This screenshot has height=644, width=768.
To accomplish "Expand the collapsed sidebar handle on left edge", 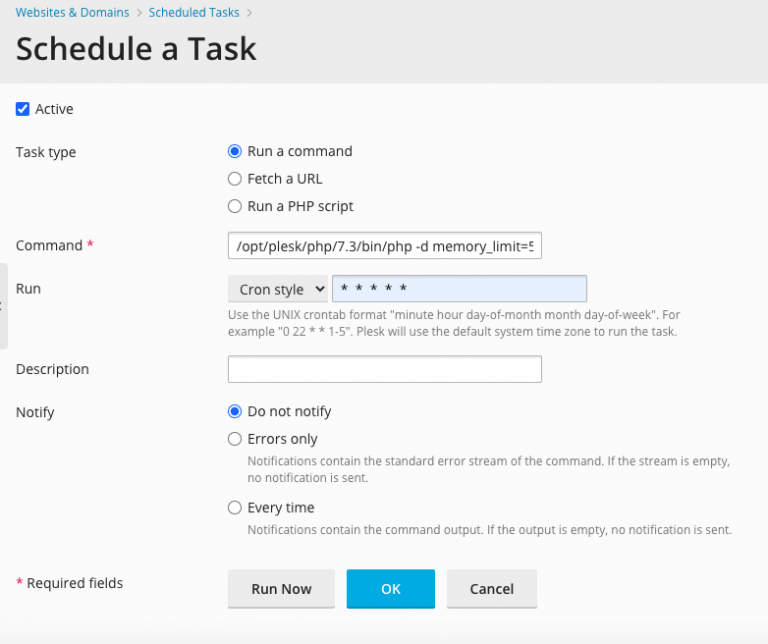I will coord(3,306).
